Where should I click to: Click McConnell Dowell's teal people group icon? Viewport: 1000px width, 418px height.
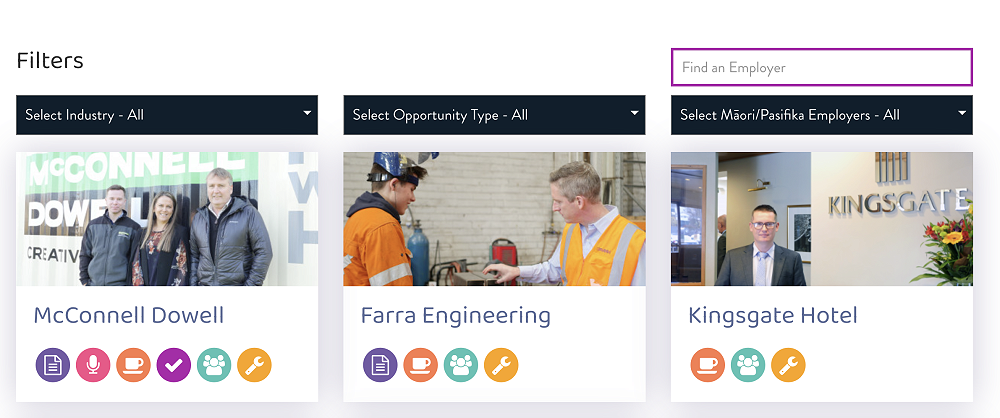214,365
